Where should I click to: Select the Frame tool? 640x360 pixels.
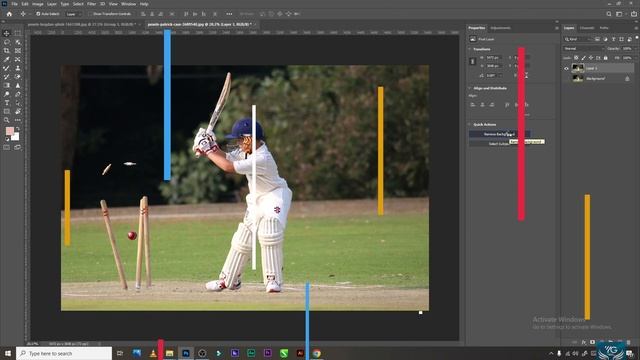(18, 51)
